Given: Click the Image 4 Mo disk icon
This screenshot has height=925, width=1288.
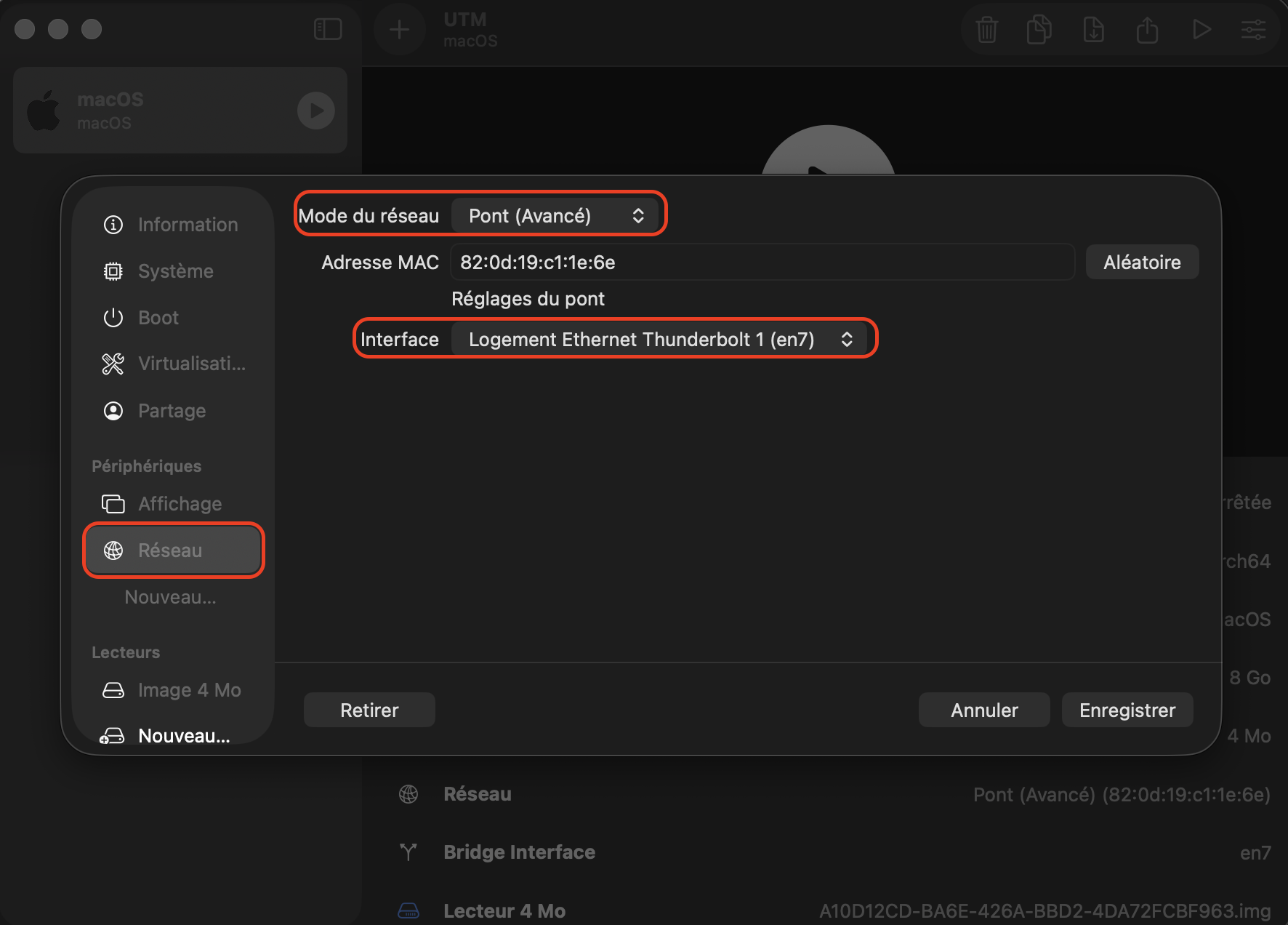Looking at the screenshot, I should coord(113,690).
